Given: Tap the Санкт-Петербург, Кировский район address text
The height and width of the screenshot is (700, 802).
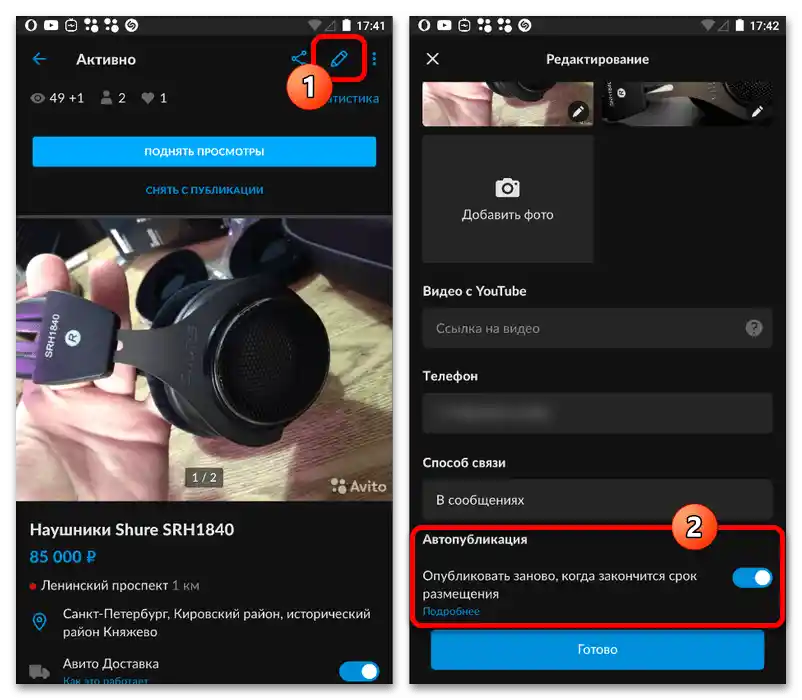Looking at the screenshot, I should click(x=216, y=622).
